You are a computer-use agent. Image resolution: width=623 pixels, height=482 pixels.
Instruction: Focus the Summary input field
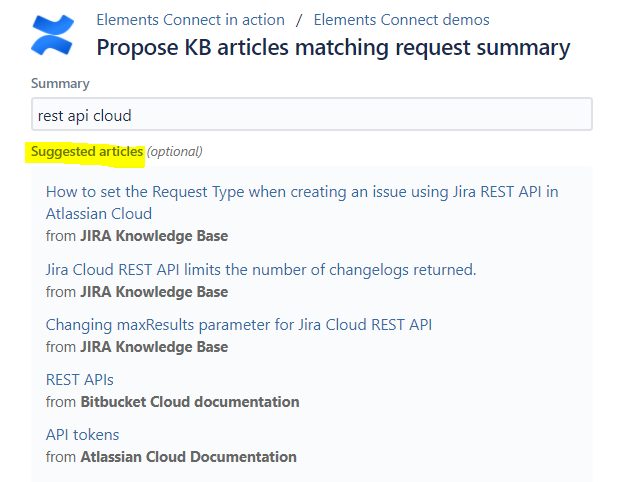(311, 115)
